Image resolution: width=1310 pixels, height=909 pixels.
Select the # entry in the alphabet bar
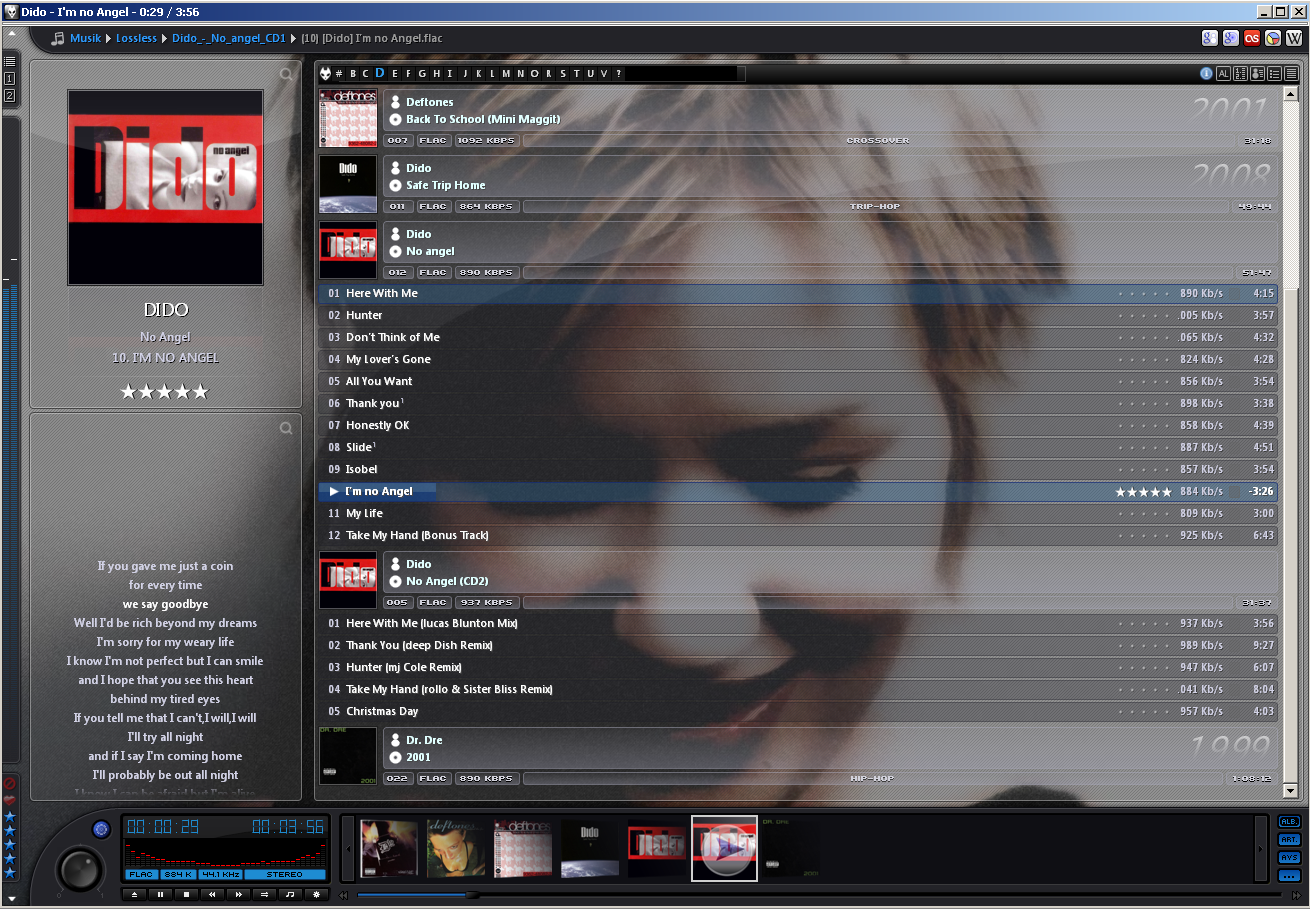(338, 73)
